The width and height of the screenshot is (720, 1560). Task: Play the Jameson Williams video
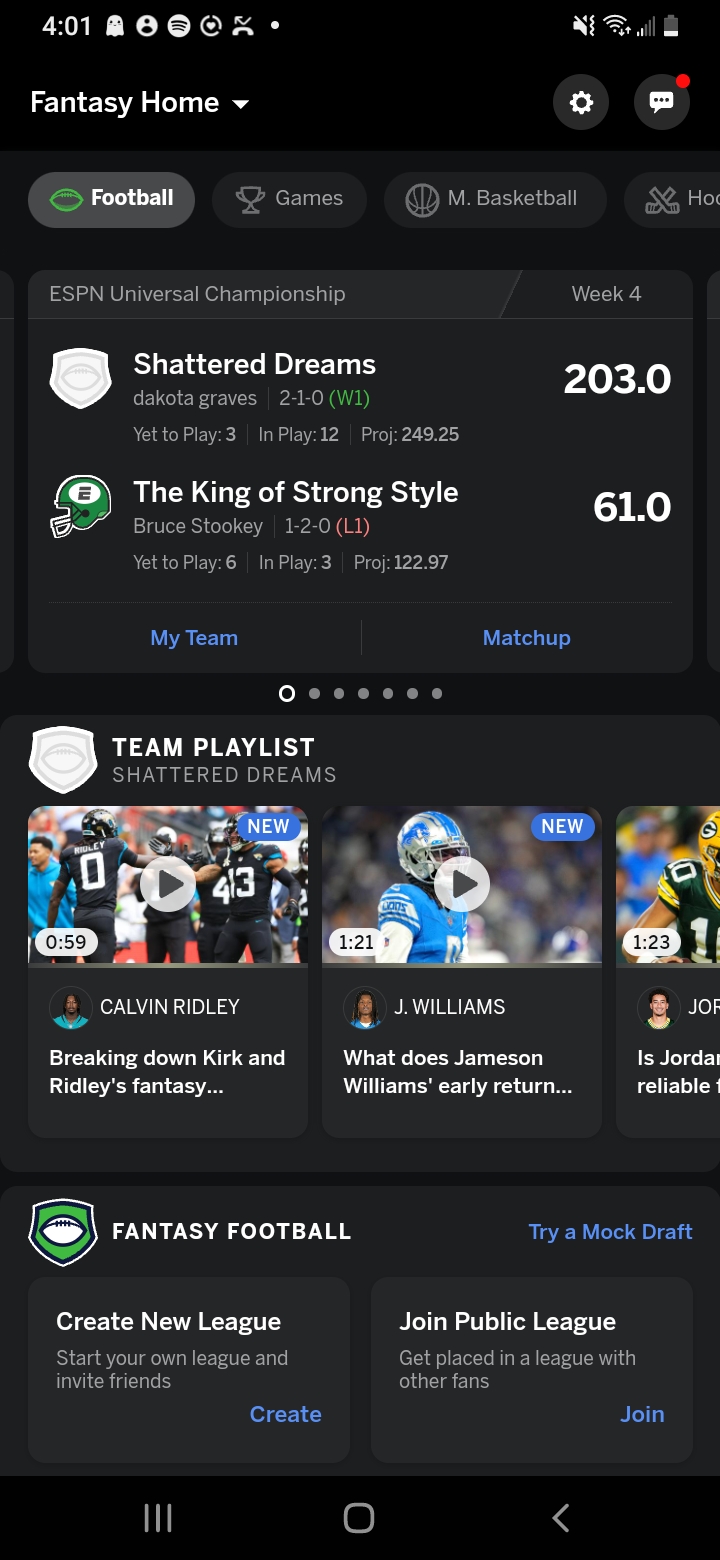462,884
